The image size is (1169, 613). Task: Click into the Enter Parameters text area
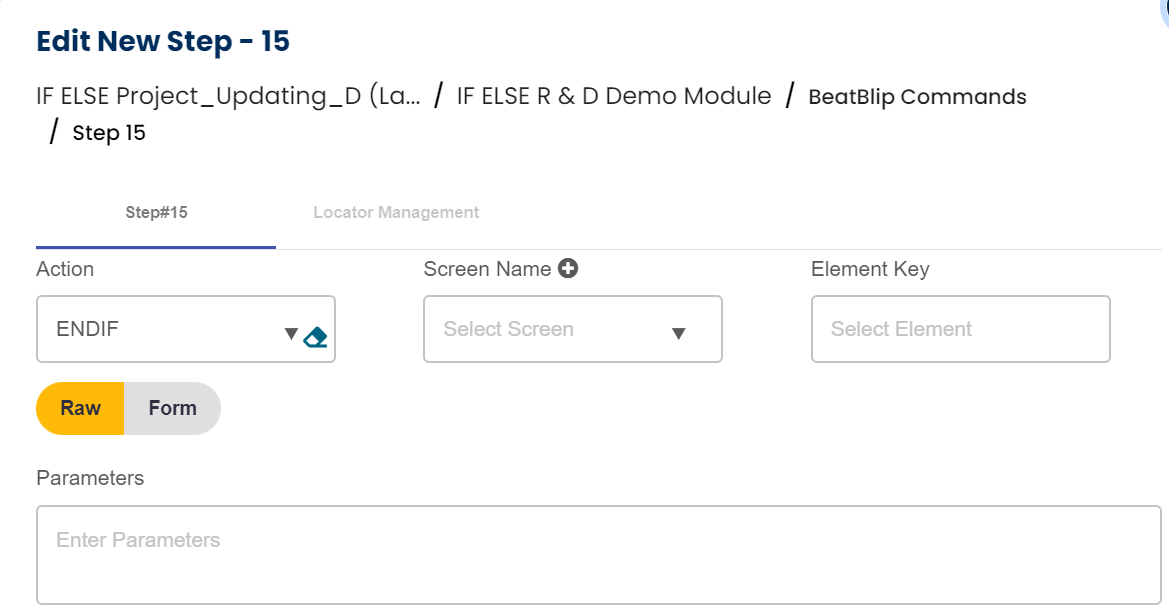pyautogui.click(x=598, y=555)
